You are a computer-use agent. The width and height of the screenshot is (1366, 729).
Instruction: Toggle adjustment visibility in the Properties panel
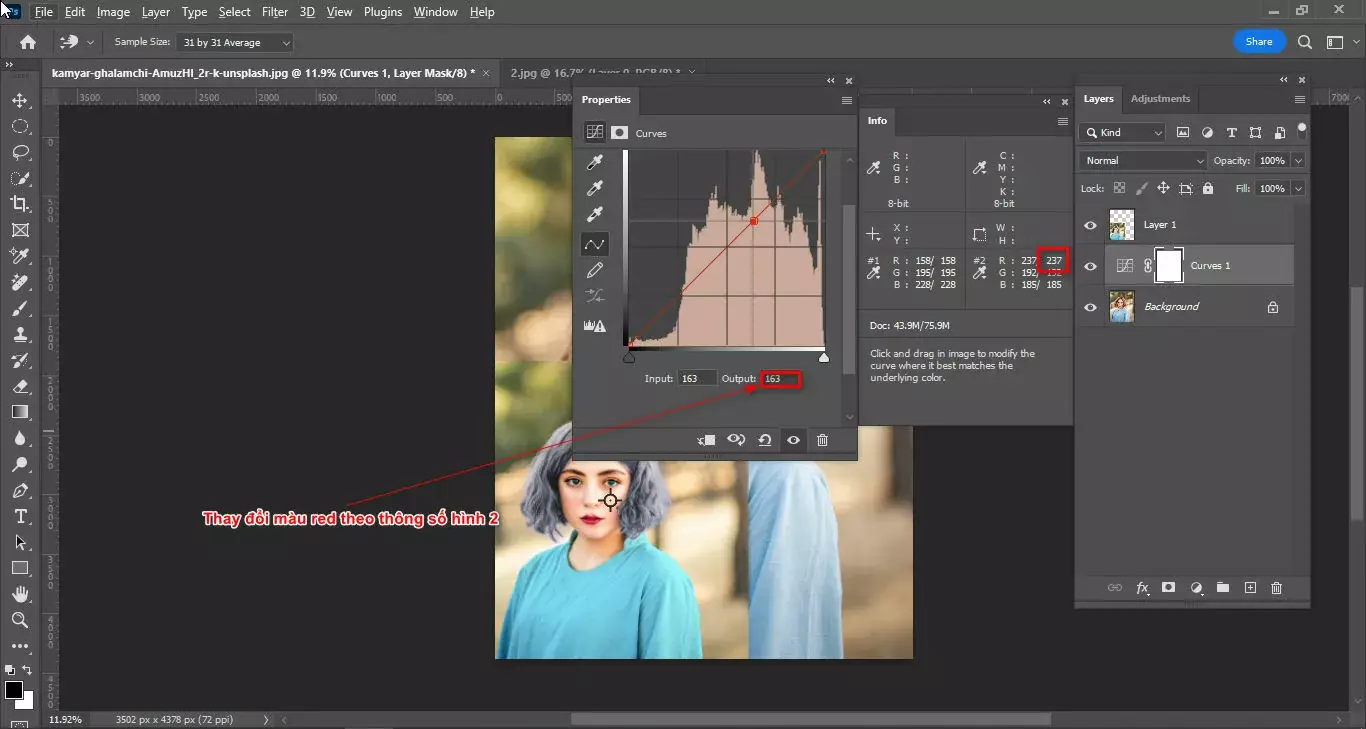(793, 440)
